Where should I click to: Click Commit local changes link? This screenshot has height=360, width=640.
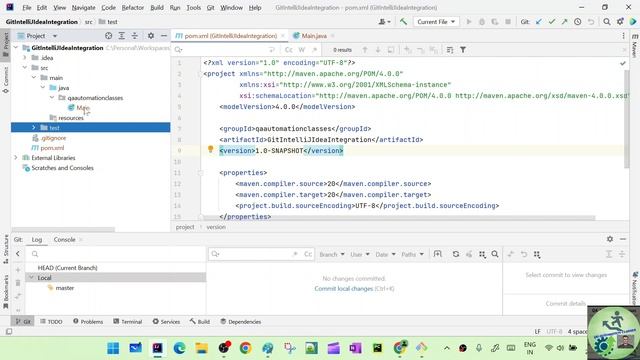point(344,289)
